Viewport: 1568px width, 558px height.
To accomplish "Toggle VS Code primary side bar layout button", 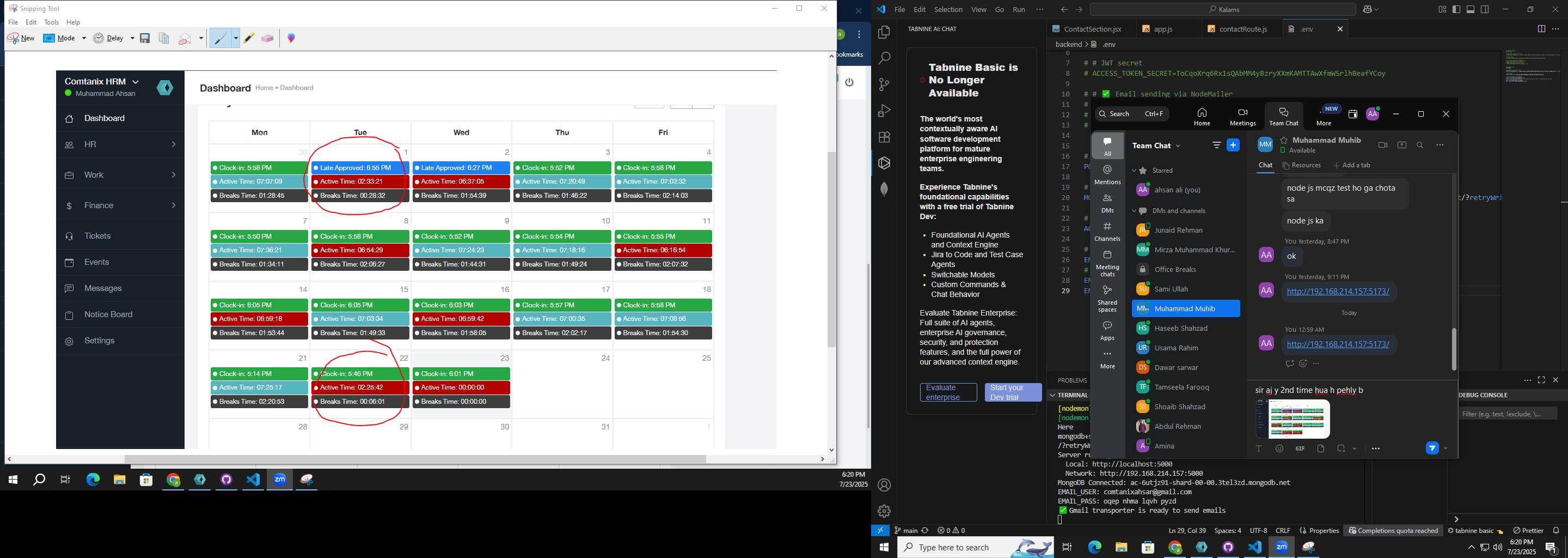I will point(1456,9).
